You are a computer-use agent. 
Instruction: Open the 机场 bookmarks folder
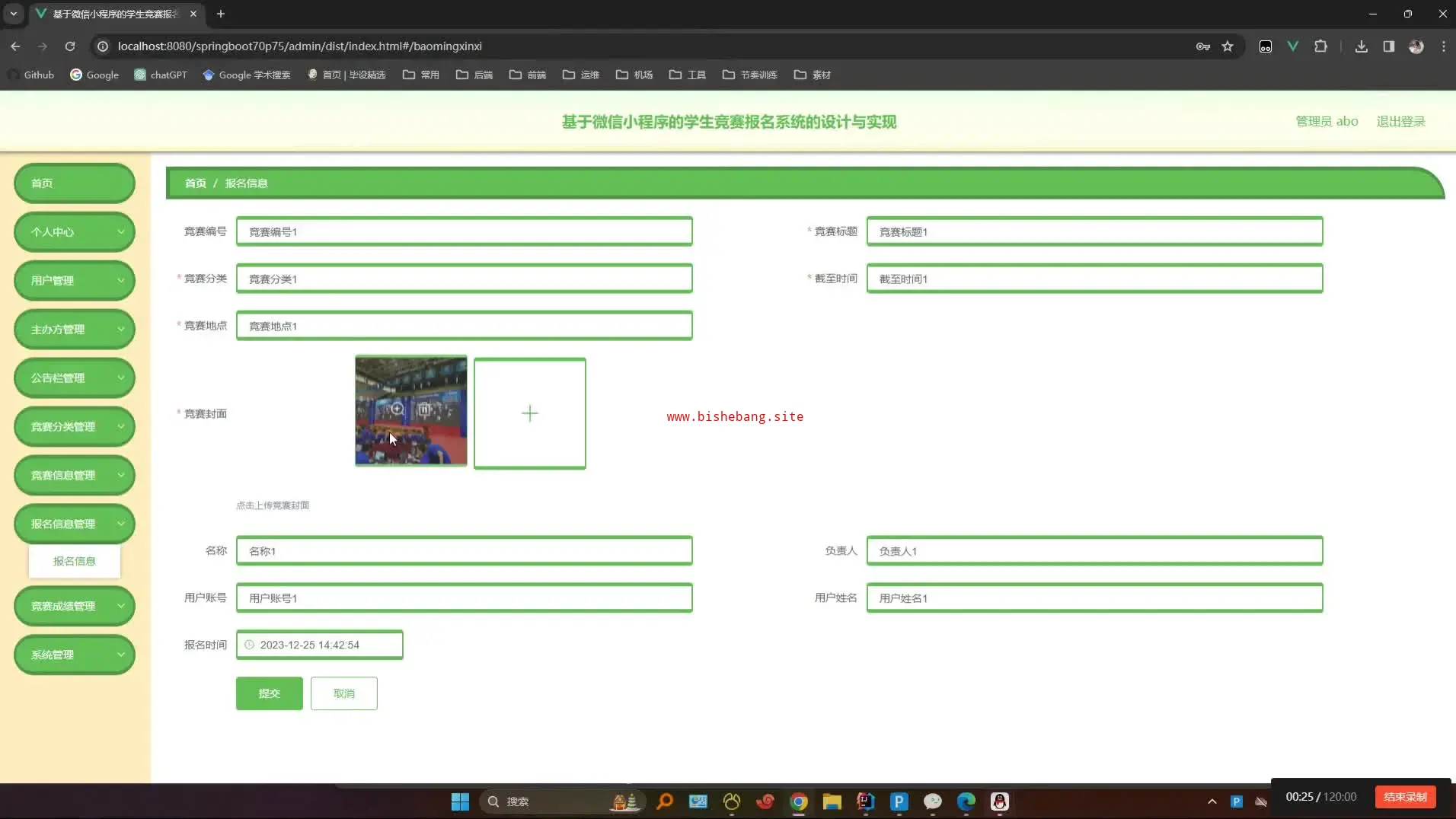click(x=634, y=75)
